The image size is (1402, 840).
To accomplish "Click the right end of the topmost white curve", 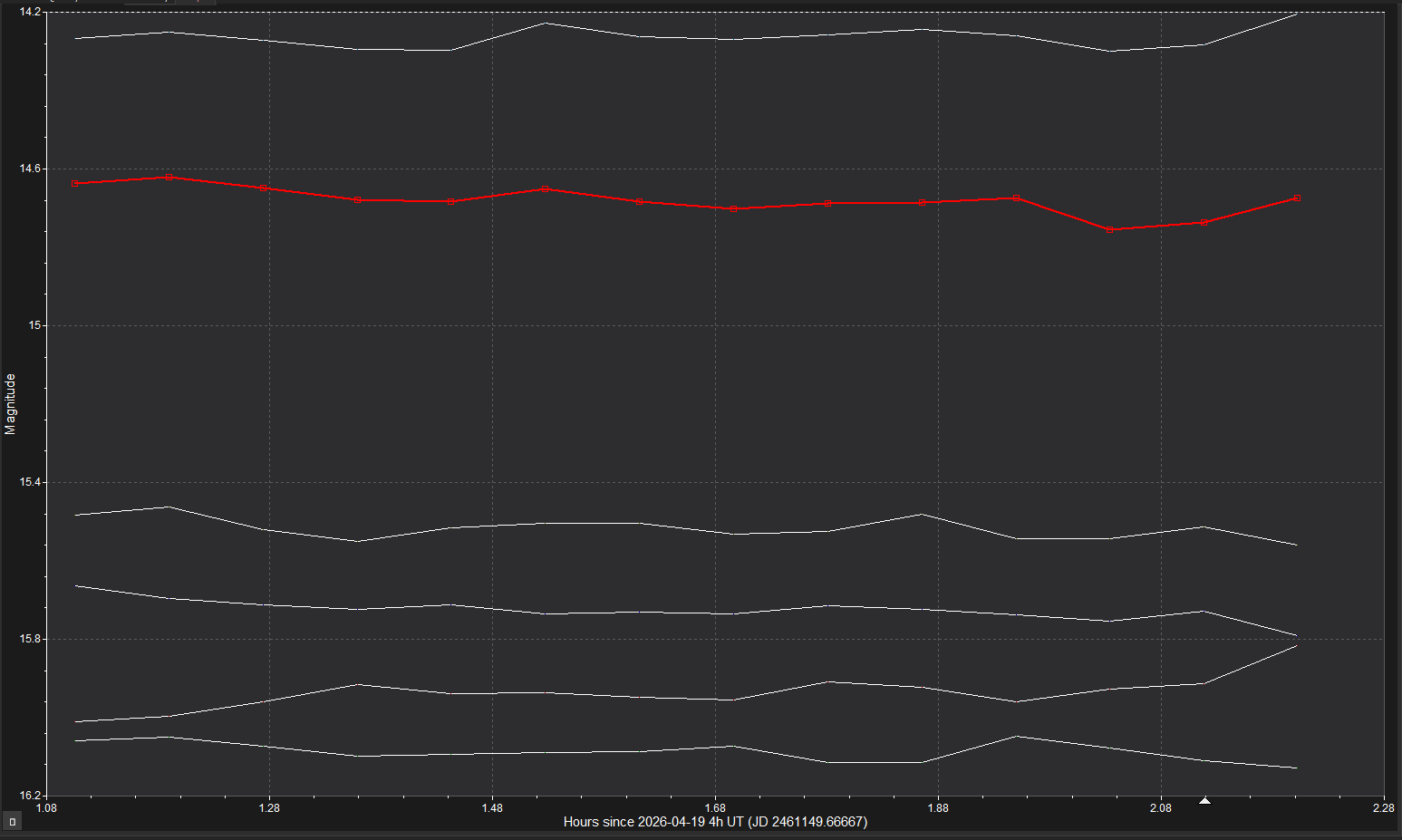I will pos(1297,14).
